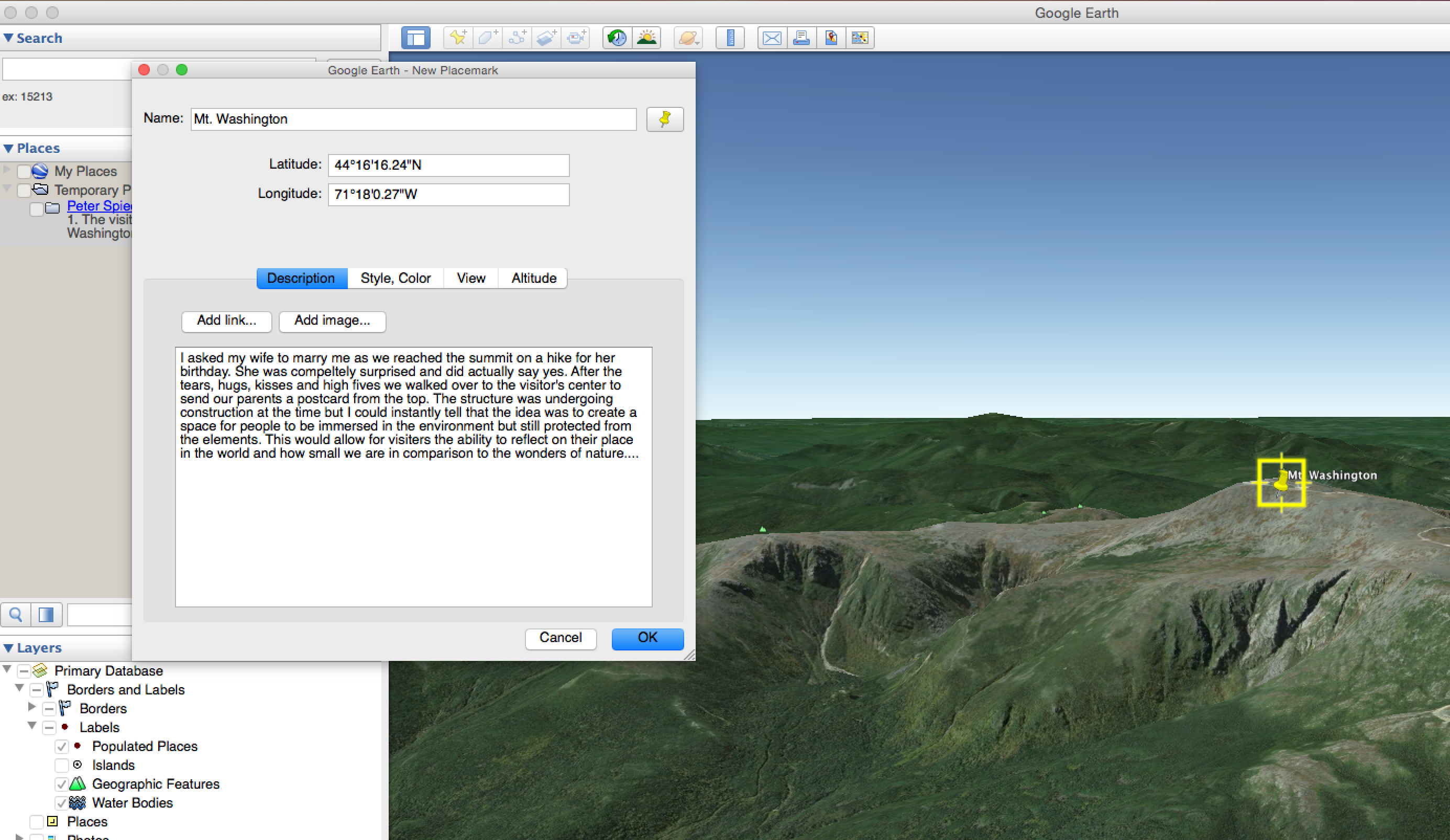The width and height of the screenshot is (1450, 840).
Task: Open the Altitude tab
Action: 533,279
